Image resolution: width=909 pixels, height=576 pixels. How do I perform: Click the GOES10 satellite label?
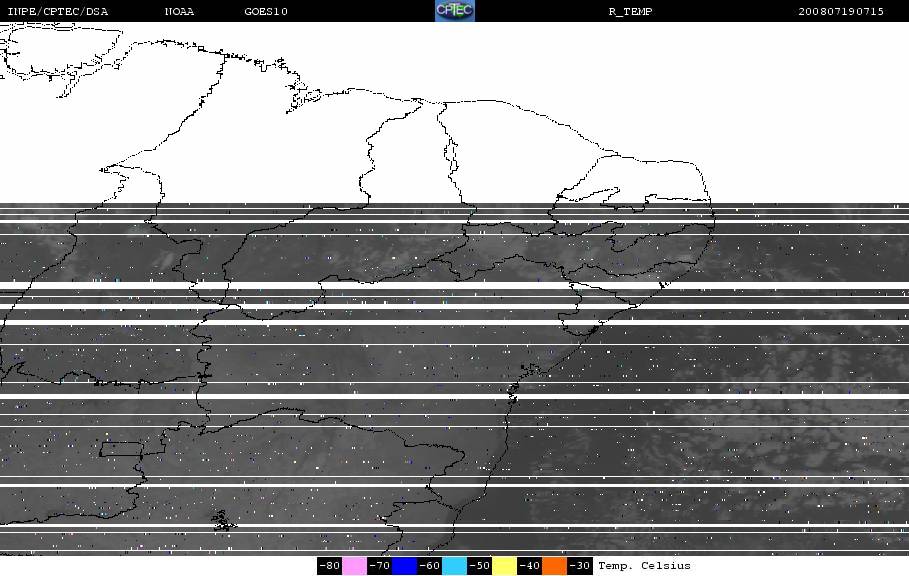pyautogui.click(x=266, y=12)
